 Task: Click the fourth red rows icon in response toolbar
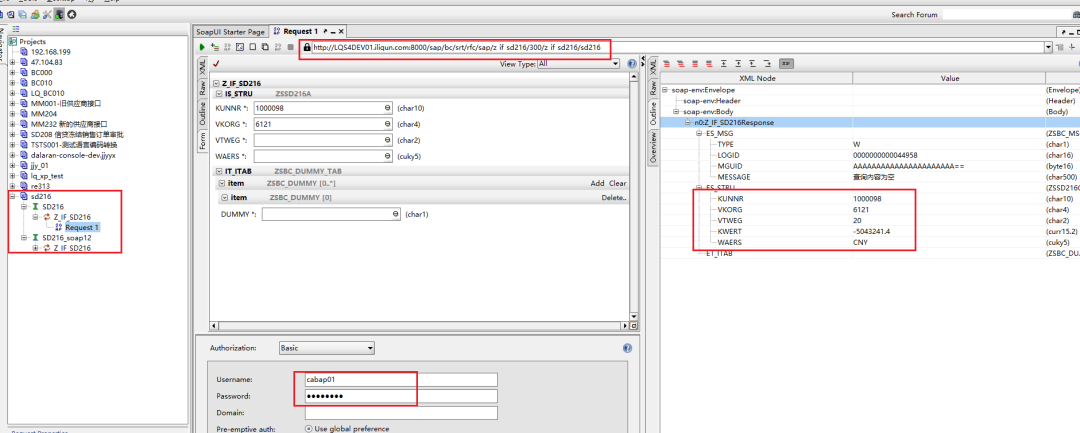click(x=709, y=63)
